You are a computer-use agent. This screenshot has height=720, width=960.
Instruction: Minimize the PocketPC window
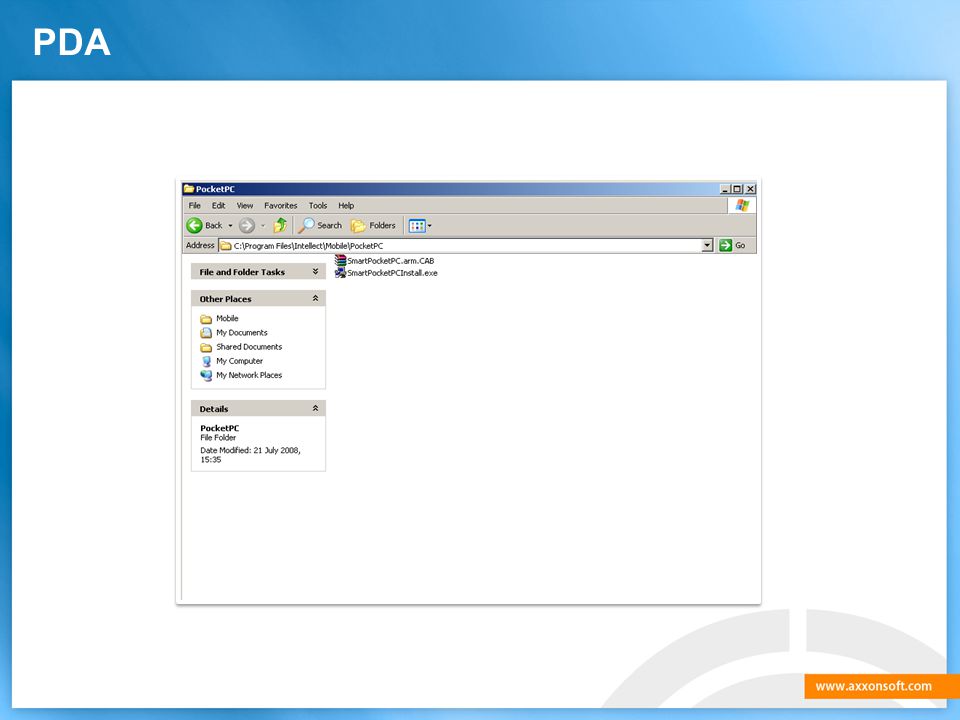(x=725, y=189)
